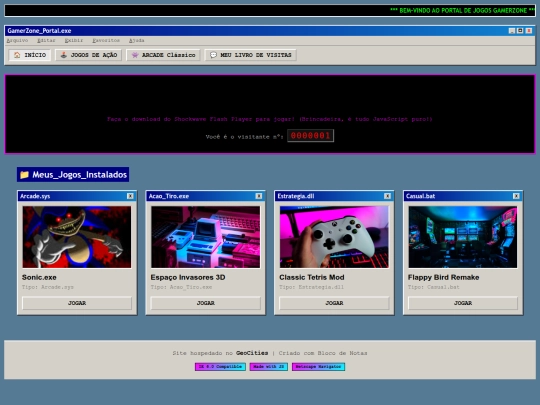
Task: Click the Flappy Bird Remake arcade room thumbnail
Action: 463,237
